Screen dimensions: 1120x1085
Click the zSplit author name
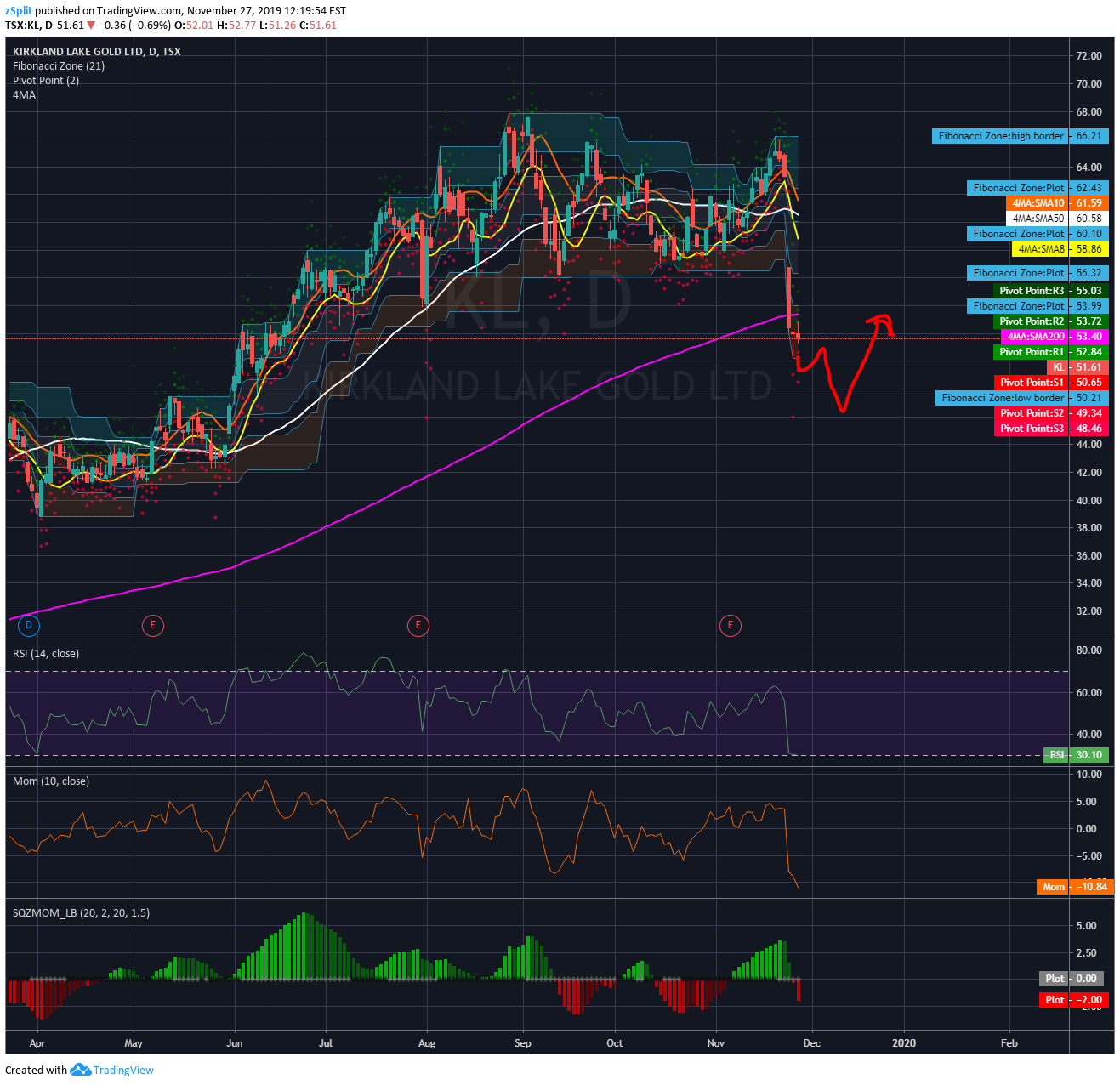pos(18,11)
